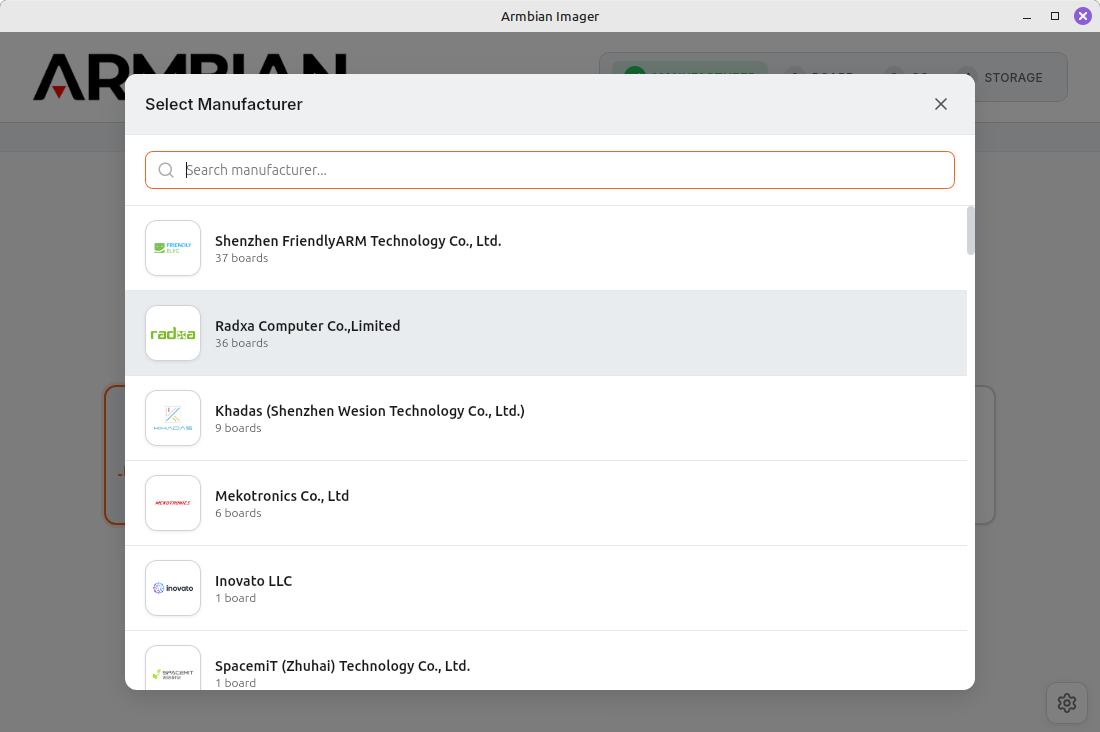Screen dimensions: 1100x732
Task: Click the manufacturer list scrollbar thumb
Action: point(970,231)
